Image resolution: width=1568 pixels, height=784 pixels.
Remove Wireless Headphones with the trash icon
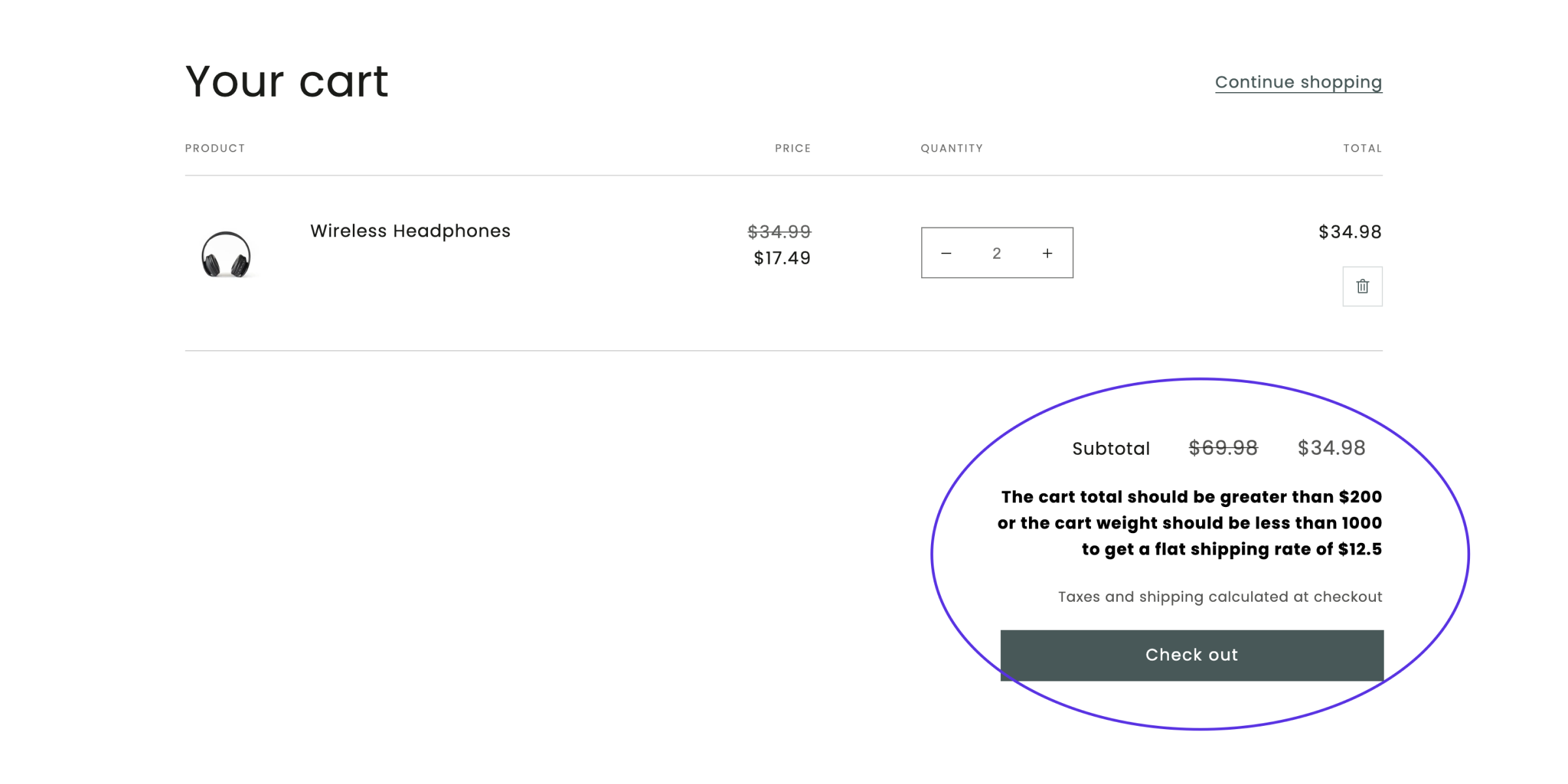(1362, 286)
